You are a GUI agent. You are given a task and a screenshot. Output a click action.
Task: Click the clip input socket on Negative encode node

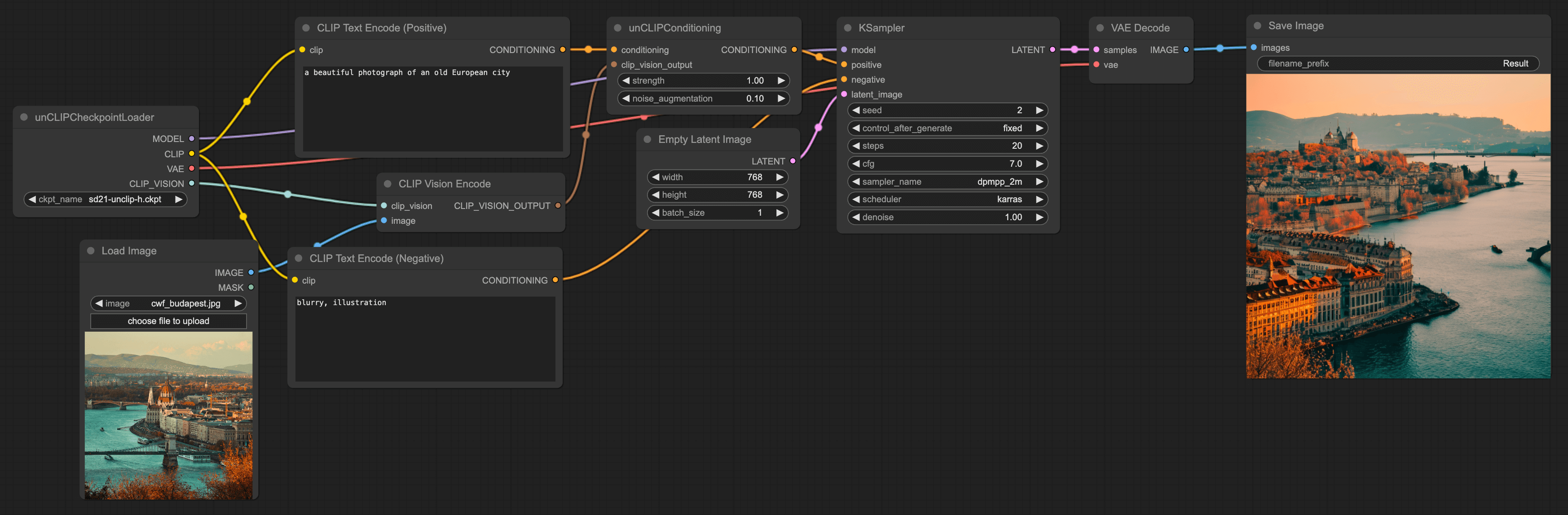295,280
